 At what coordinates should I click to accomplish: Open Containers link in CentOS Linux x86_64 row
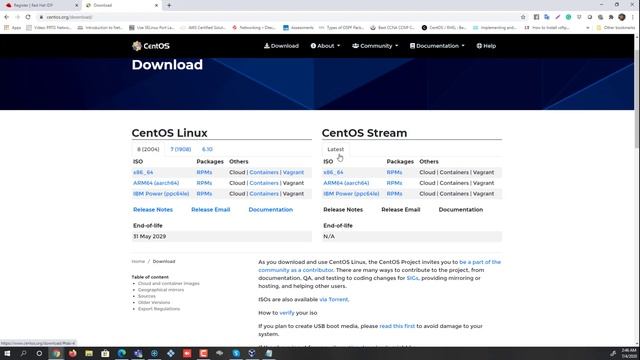click(264, 172)
